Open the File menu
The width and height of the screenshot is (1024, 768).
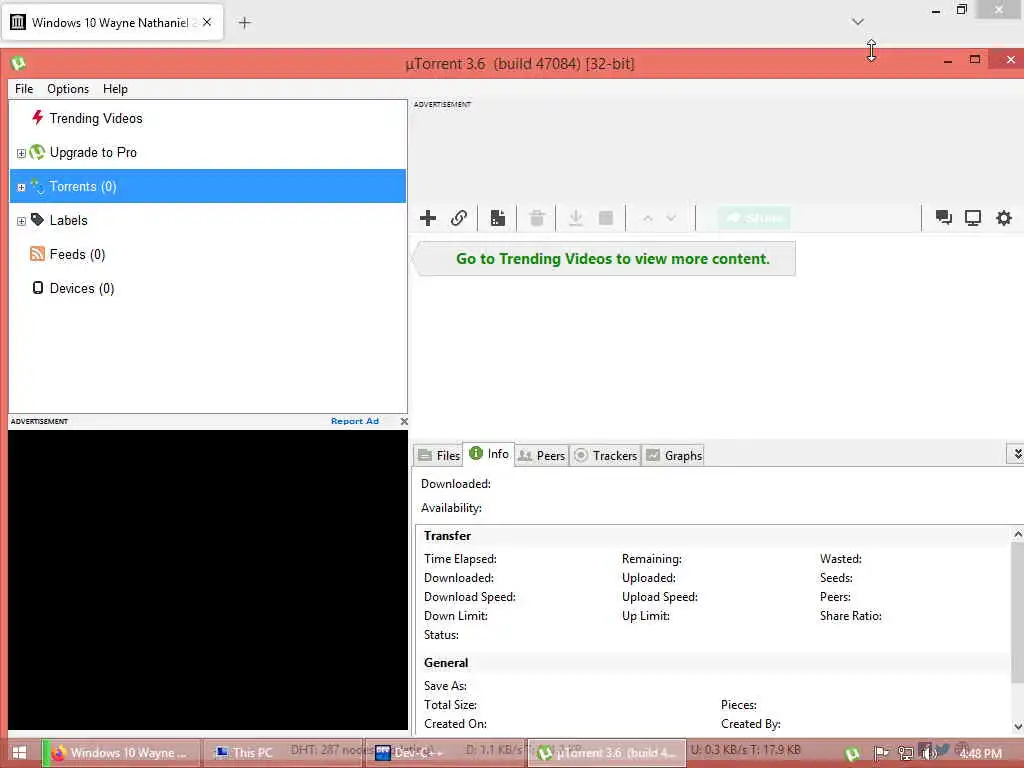[x=24, y=89]
